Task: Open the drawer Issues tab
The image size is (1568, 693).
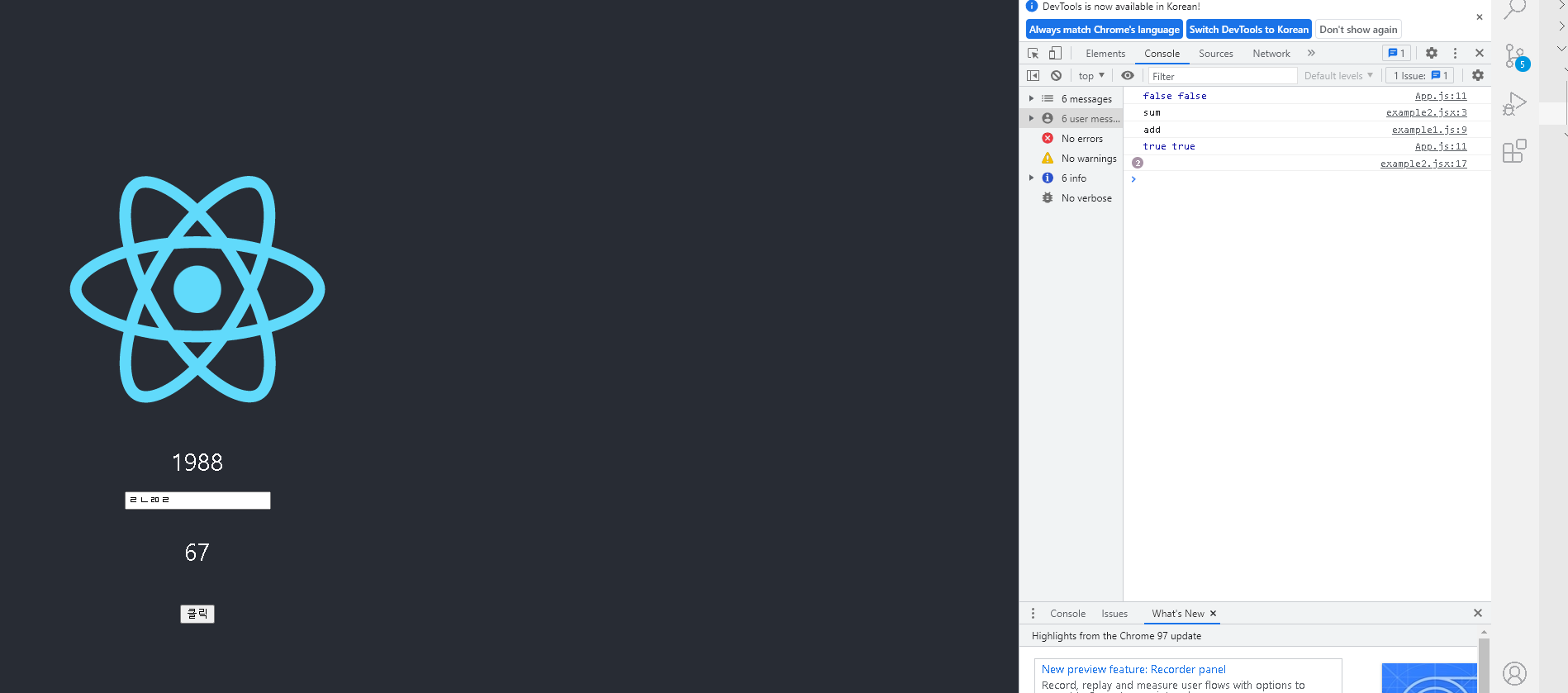Action: [x=1114, y=614]
